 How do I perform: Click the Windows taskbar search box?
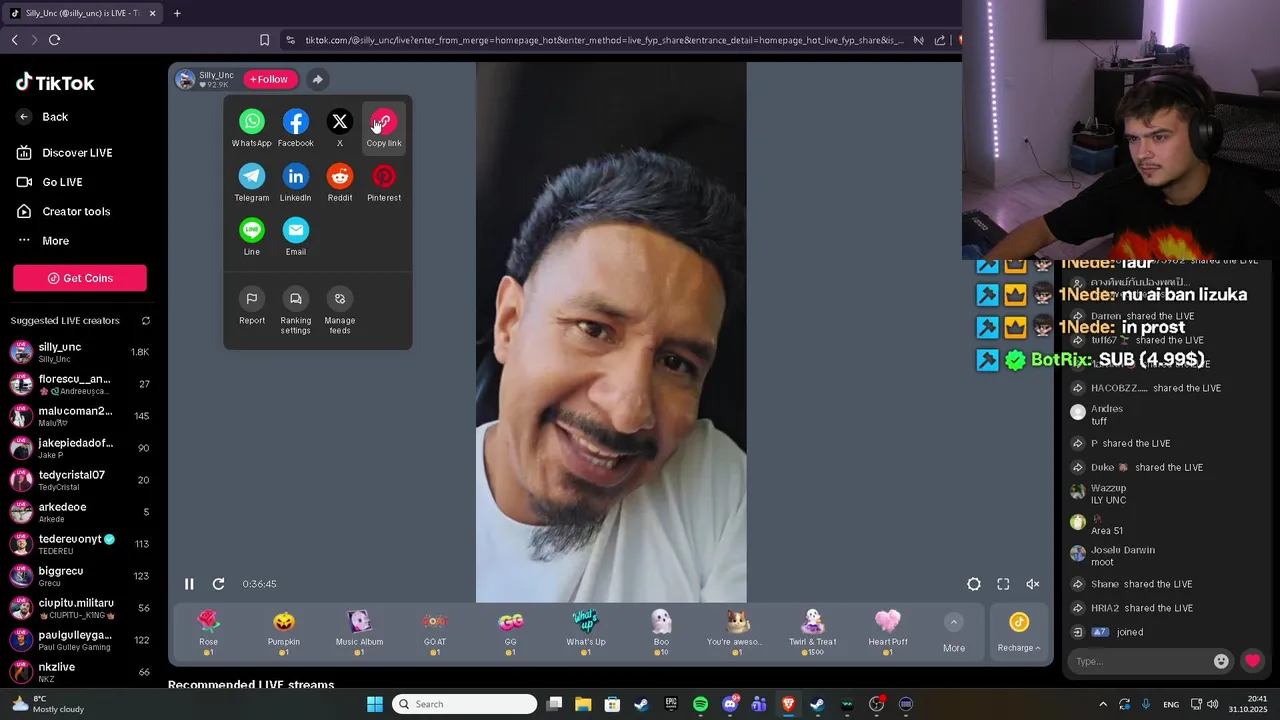465,704
